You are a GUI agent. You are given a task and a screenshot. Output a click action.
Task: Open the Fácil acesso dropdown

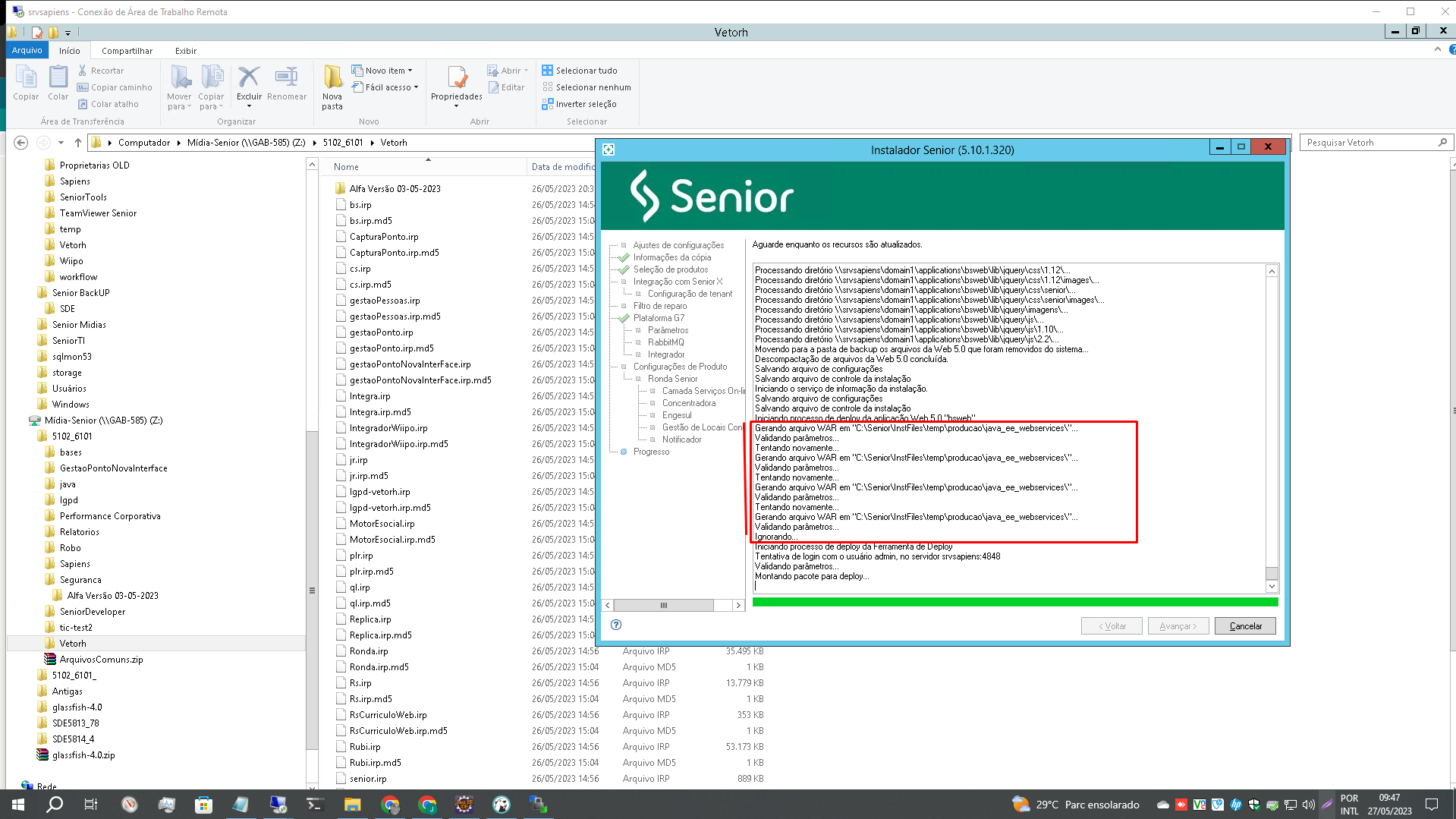click(385, 87)
